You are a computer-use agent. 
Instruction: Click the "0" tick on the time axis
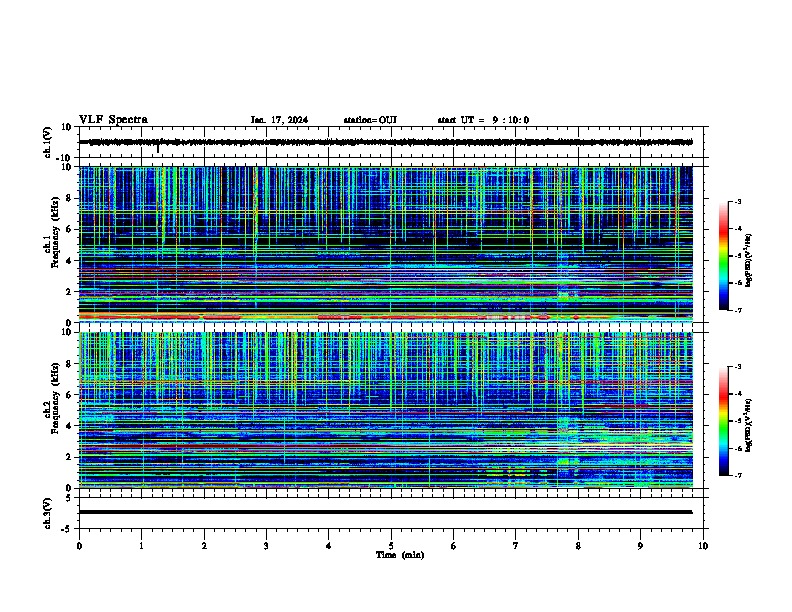79,546
